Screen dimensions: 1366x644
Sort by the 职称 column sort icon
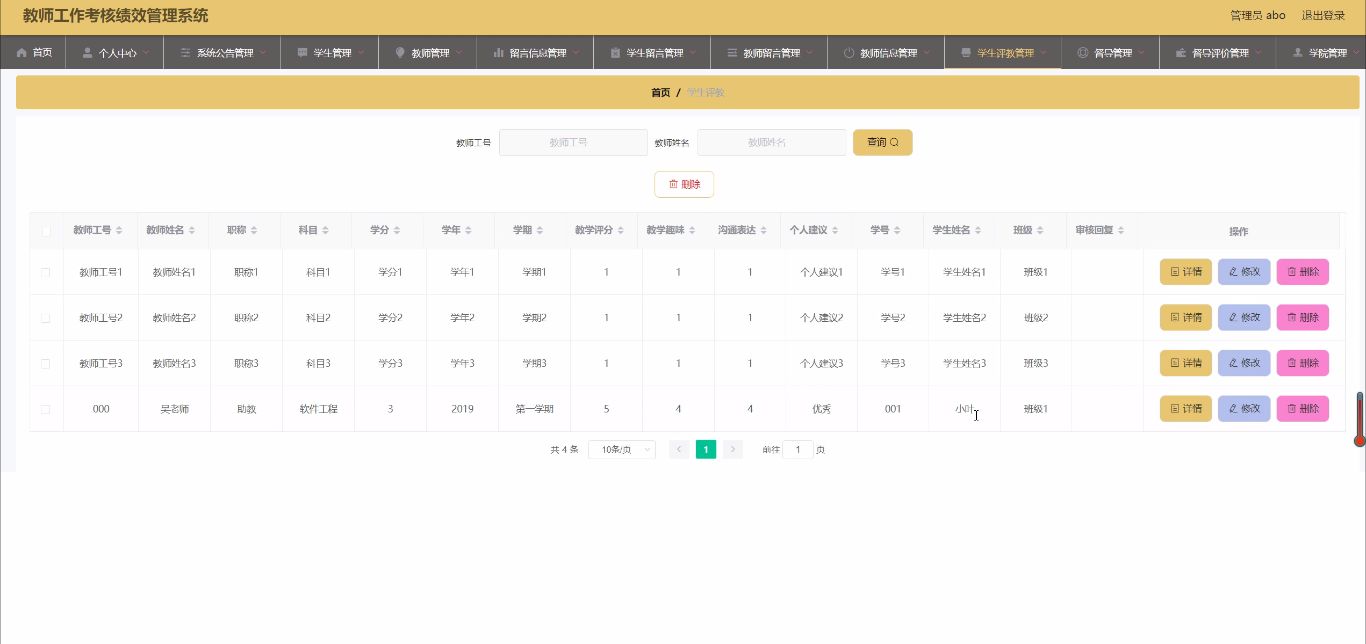pyautogui.click(x=254, y=231)
